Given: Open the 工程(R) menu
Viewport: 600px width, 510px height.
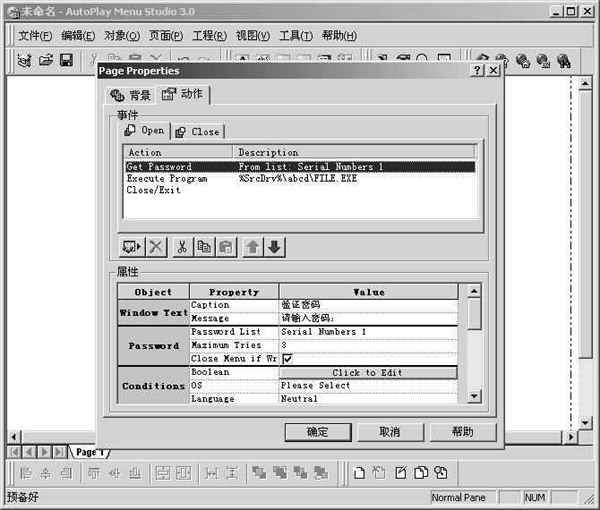Looking at the screenshot, I should [207, 35].
